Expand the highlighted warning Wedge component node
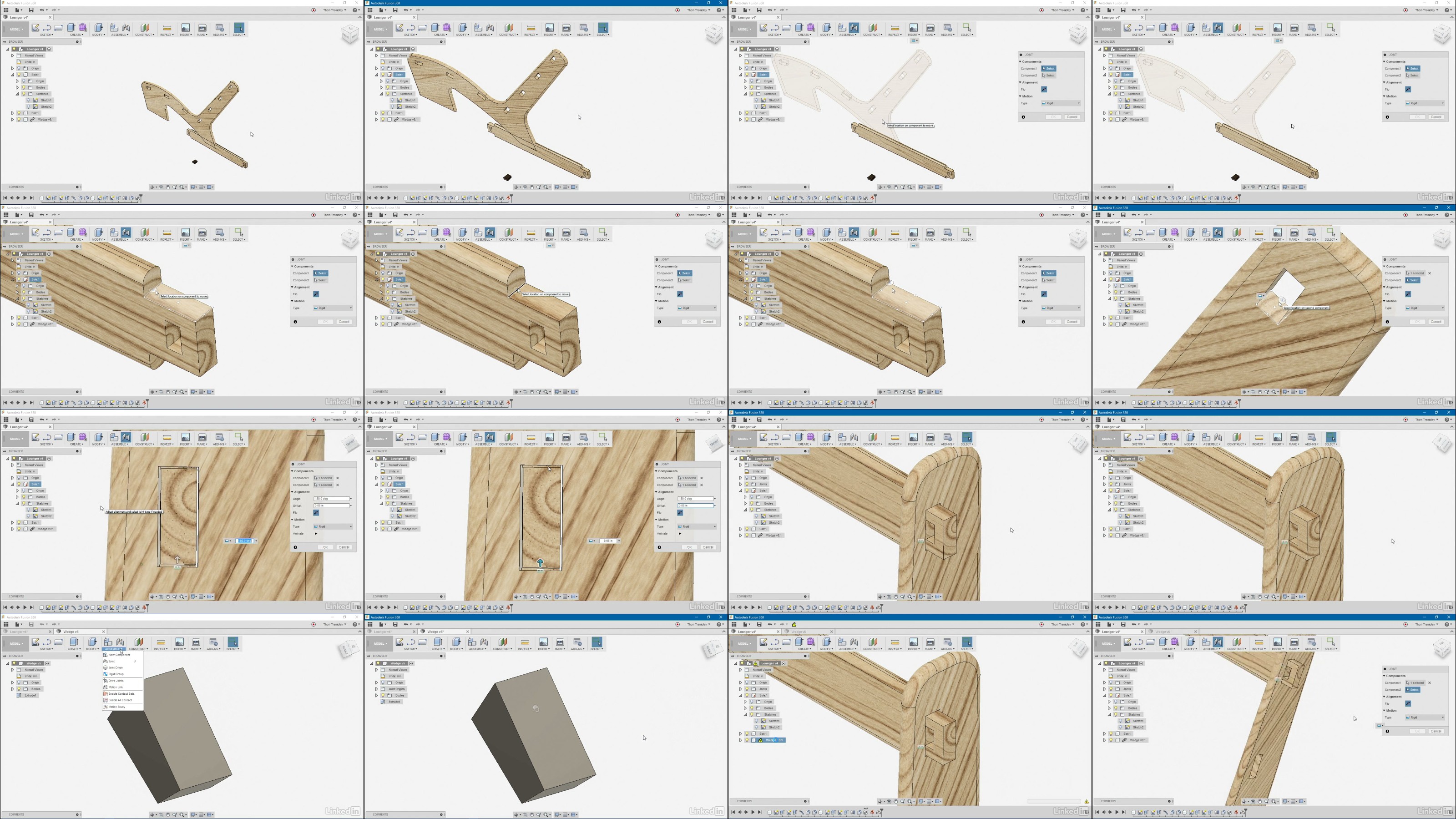 click(x=740, y=740)
